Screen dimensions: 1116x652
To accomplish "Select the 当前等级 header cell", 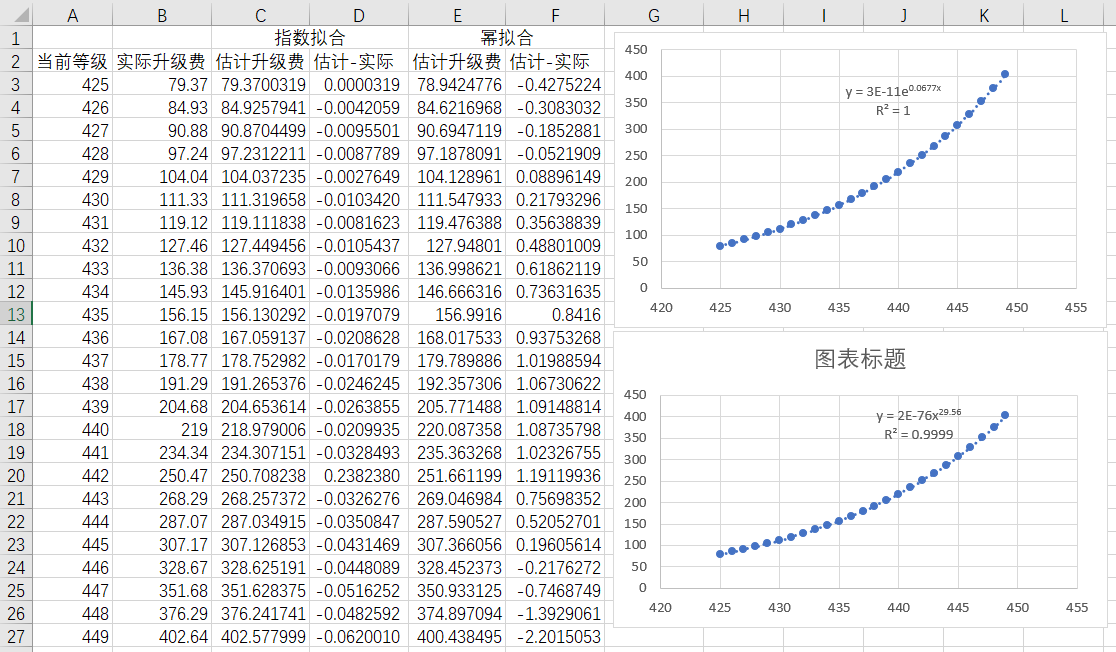I will (x=72, y=61).
